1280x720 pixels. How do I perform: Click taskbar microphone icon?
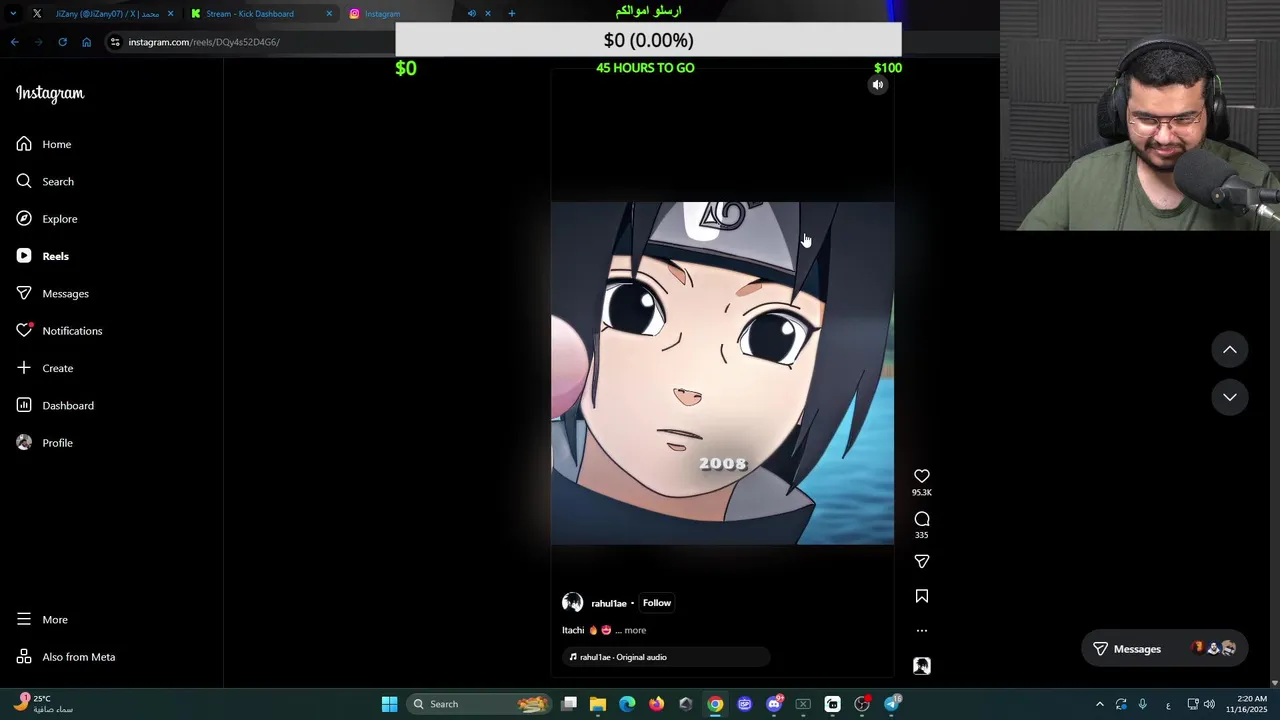1143,704
